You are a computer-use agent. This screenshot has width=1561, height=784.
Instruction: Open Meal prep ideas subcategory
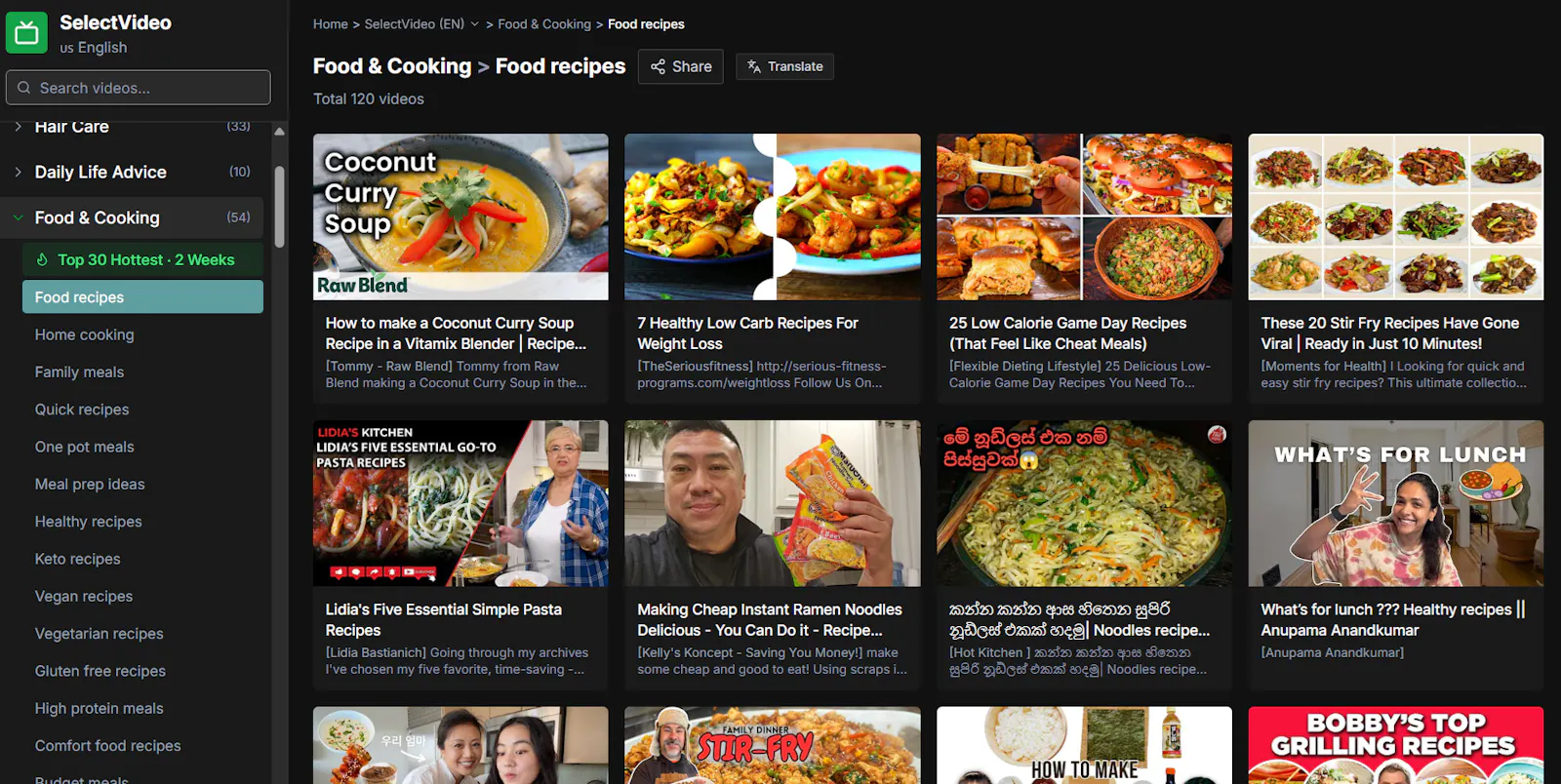90,484
